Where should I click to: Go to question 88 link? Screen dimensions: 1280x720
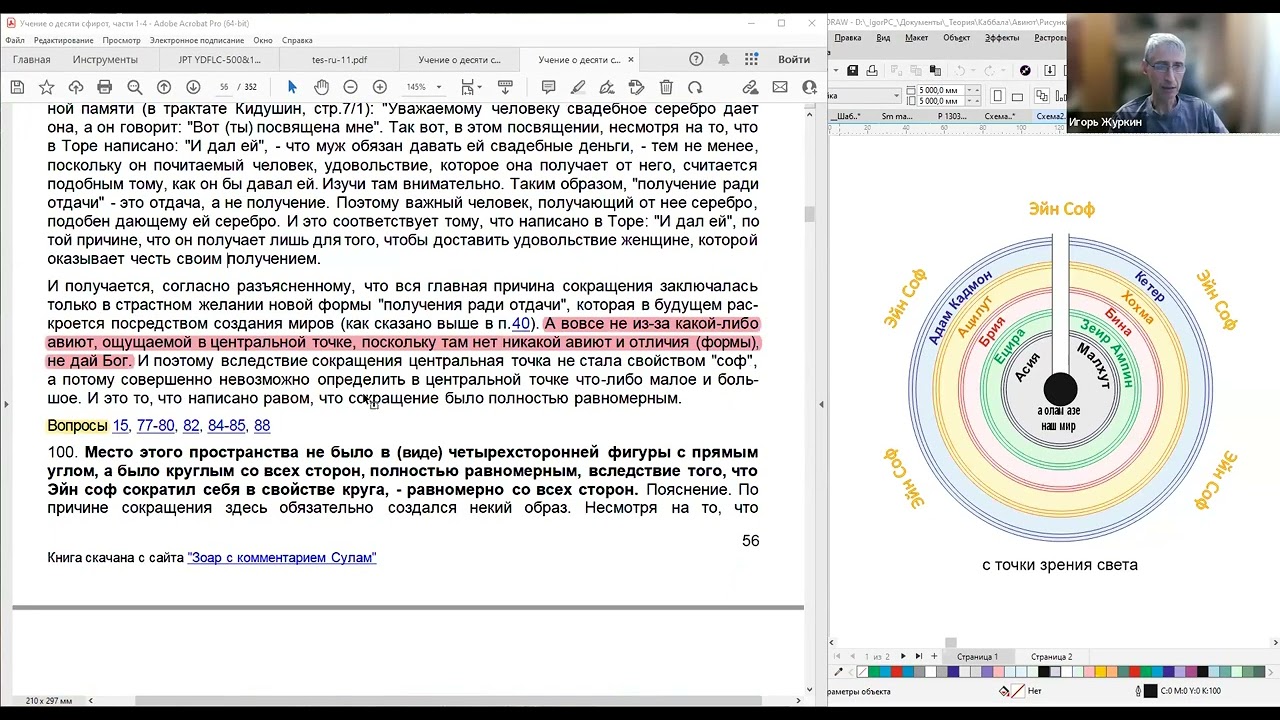(262, 426)
